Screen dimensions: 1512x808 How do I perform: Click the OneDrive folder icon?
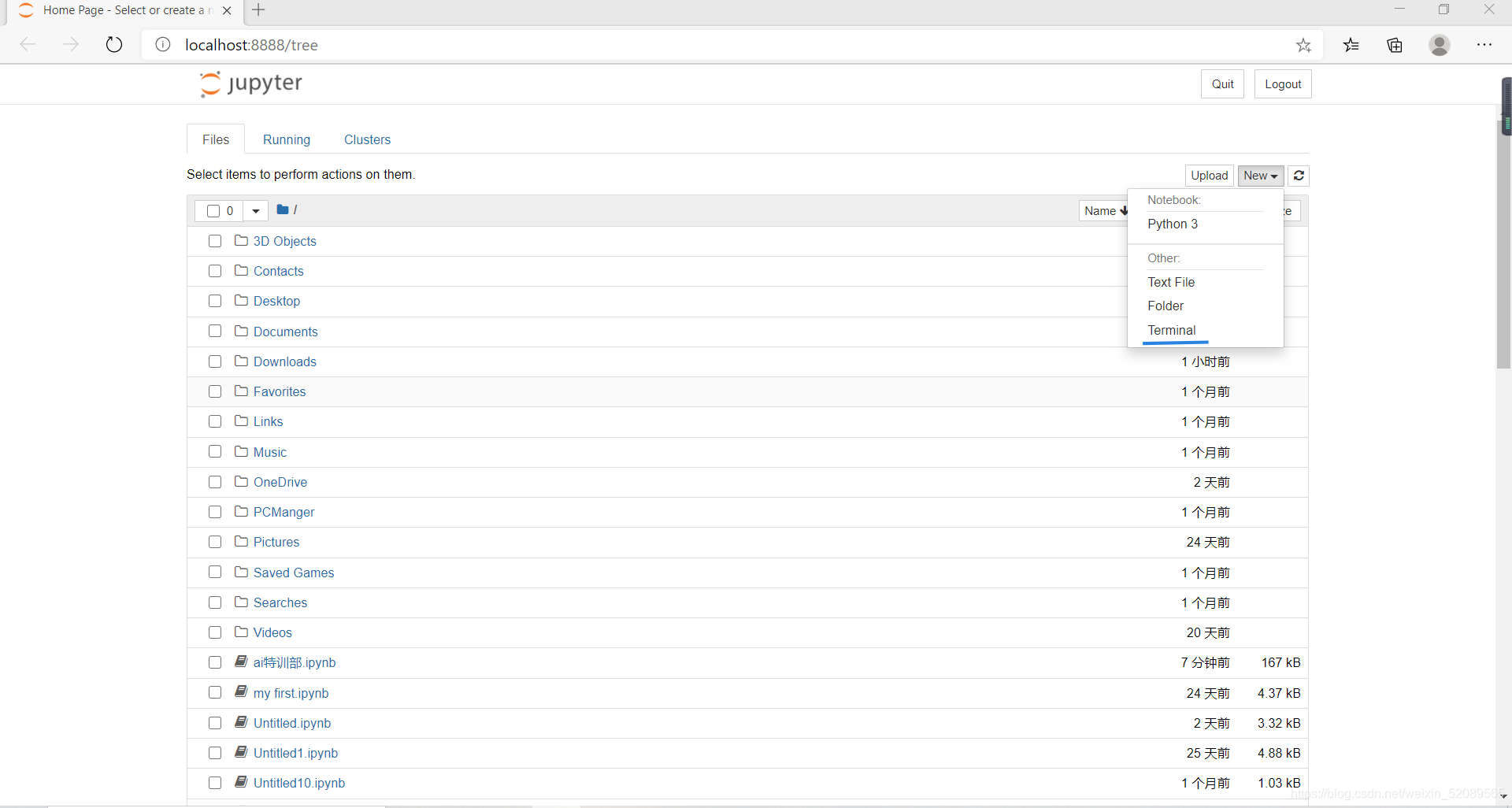[241, 481]
